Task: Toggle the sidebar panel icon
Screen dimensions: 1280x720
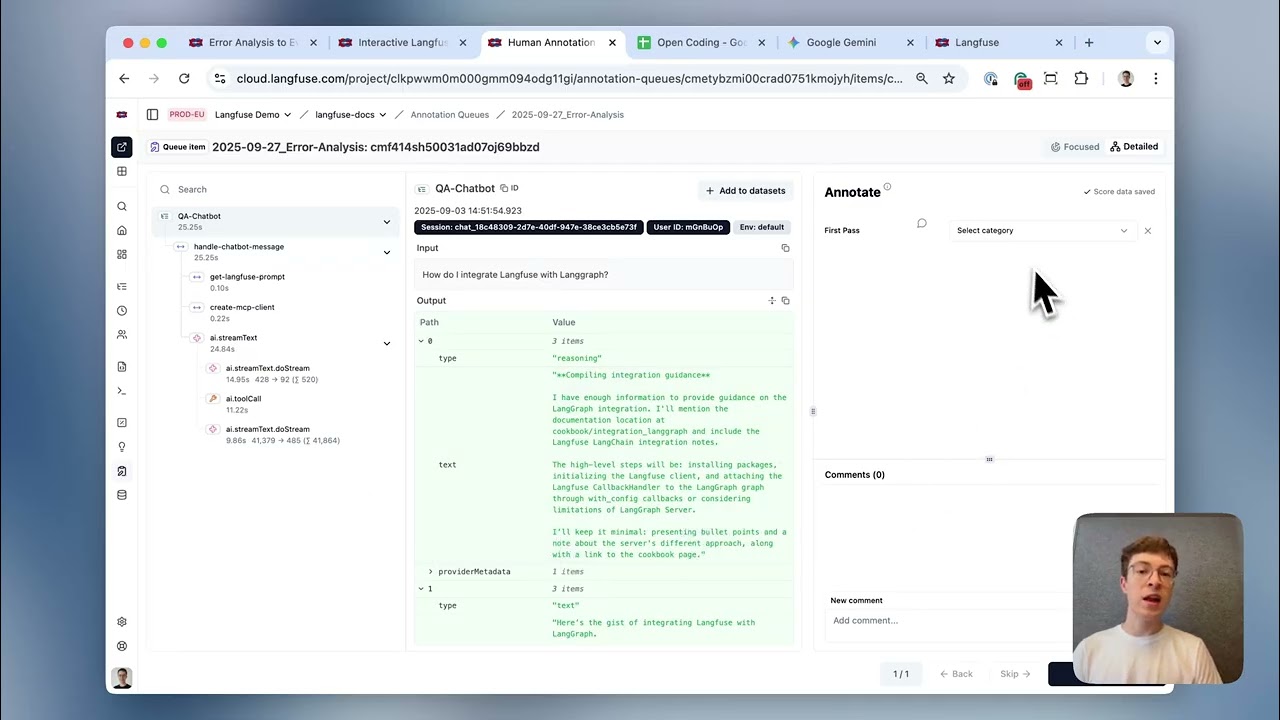Action: point(152,114)
